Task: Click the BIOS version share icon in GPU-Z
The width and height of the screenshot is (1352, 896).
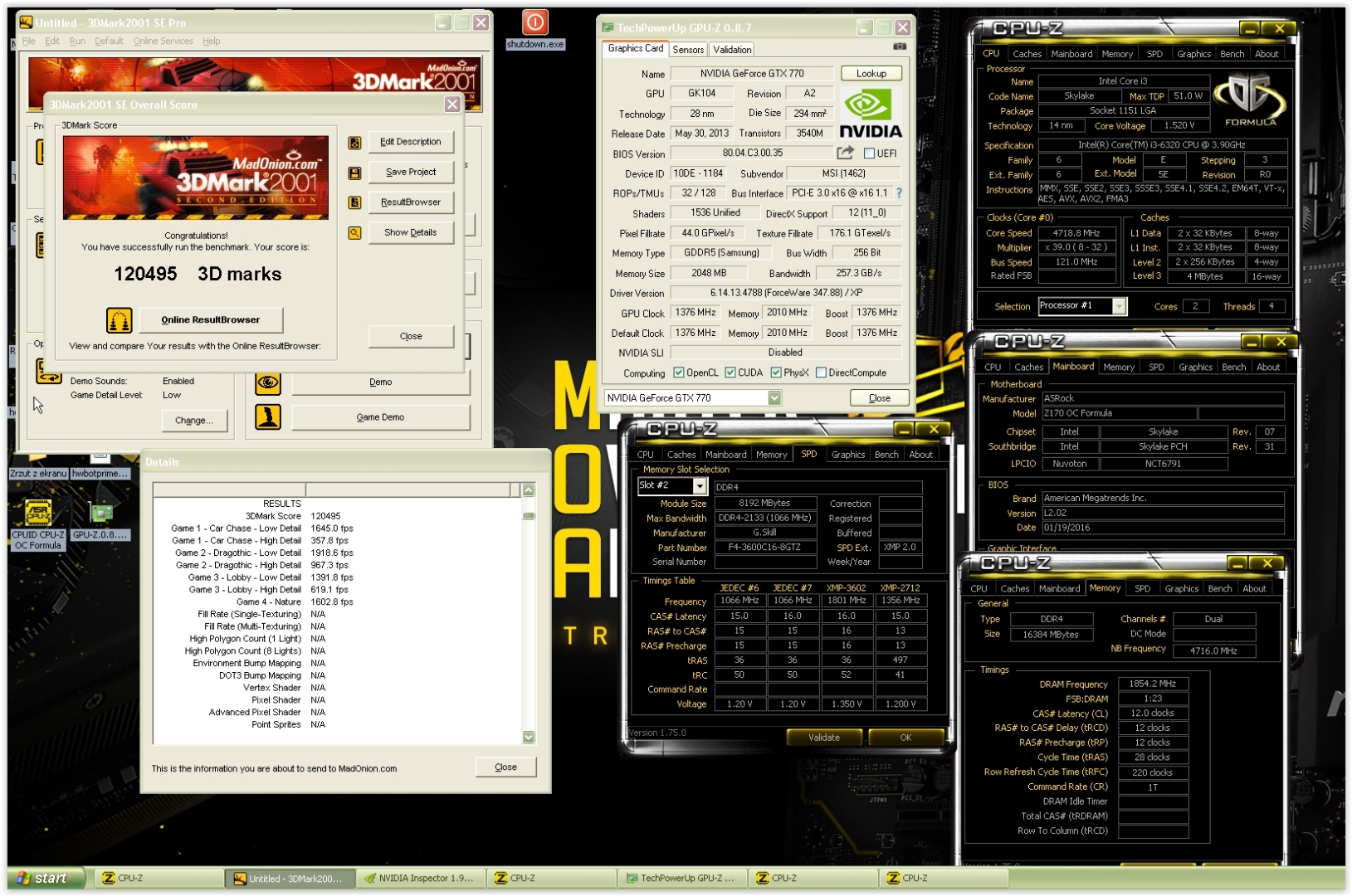Action: point(845,153)
